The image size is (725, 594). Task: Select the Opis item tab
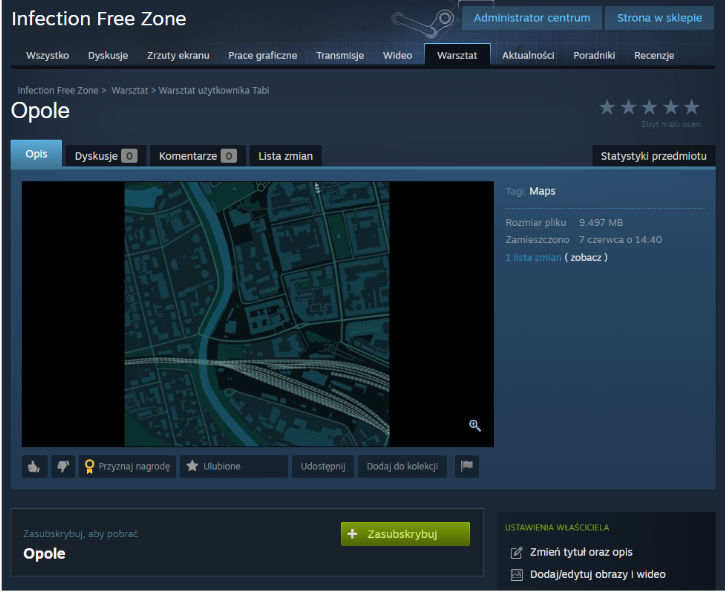(37, 153)
